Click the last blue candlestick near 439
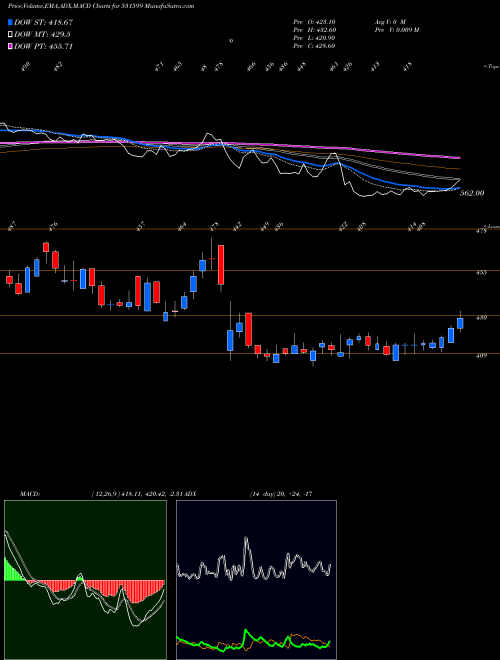500x660 pixels. click(x=460, y=323)
